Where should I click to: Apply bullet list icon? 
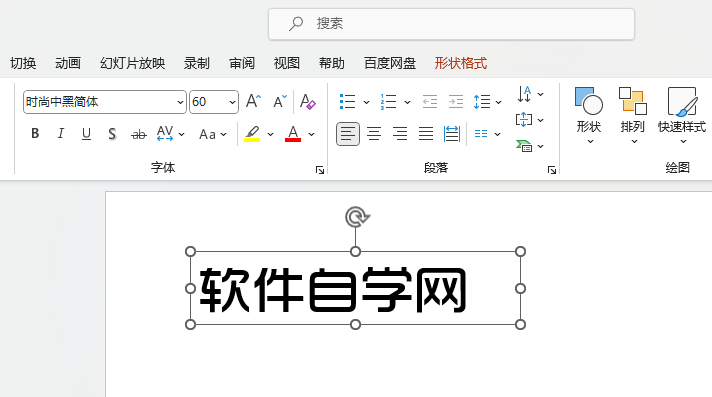348,102
